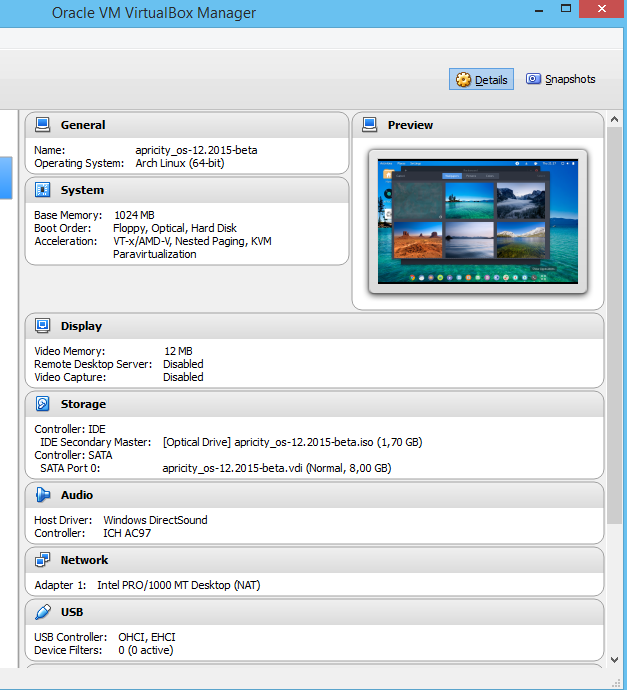
Task: Open the System settings header link
Action: pyautogui.click(x=82, y=190)
